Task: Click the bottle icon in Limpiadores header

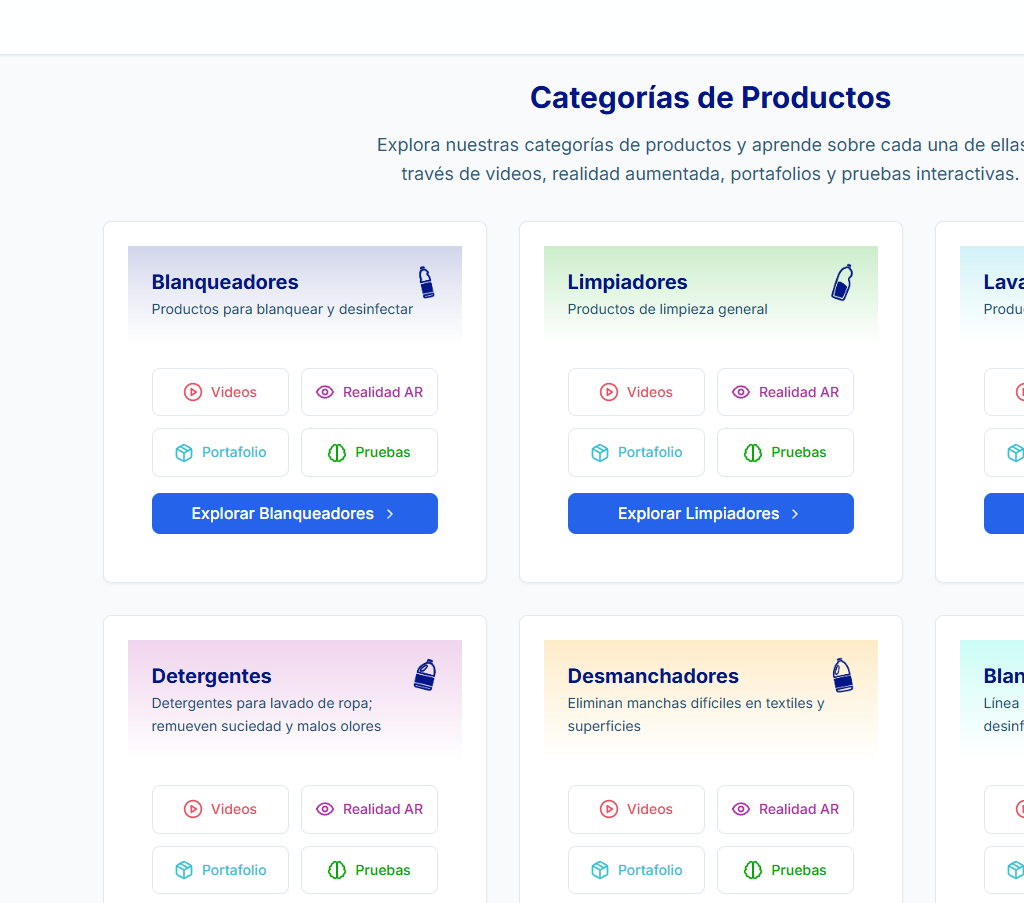Action: (842, 282)
